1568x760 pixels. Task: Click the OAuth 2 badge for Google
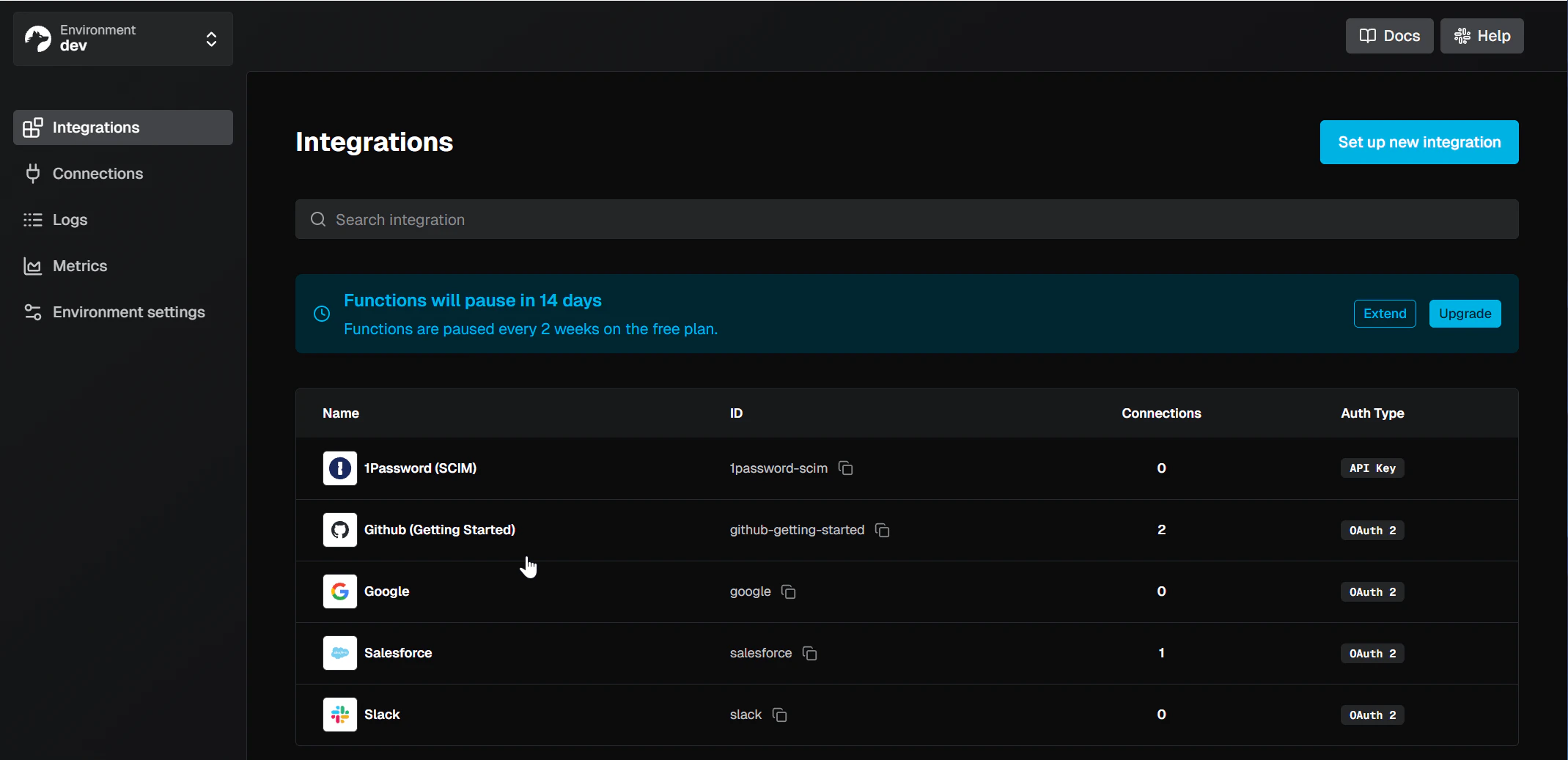coord(1372,591)
